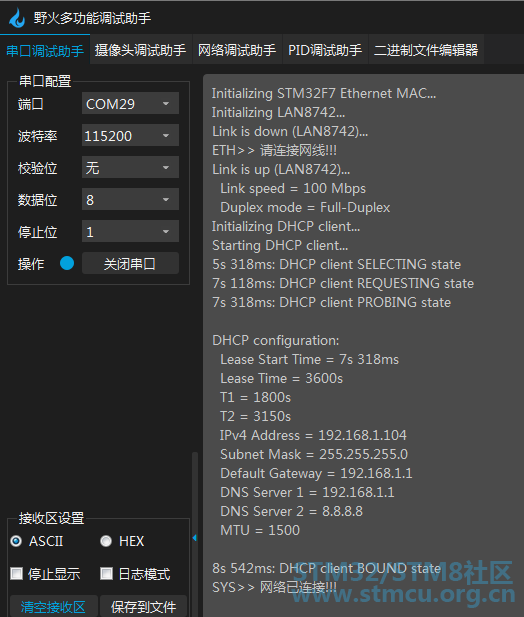This screenshot has height=617, width=524.
Task: Open the COM29 port dropdown
Action: pos(130,103)
